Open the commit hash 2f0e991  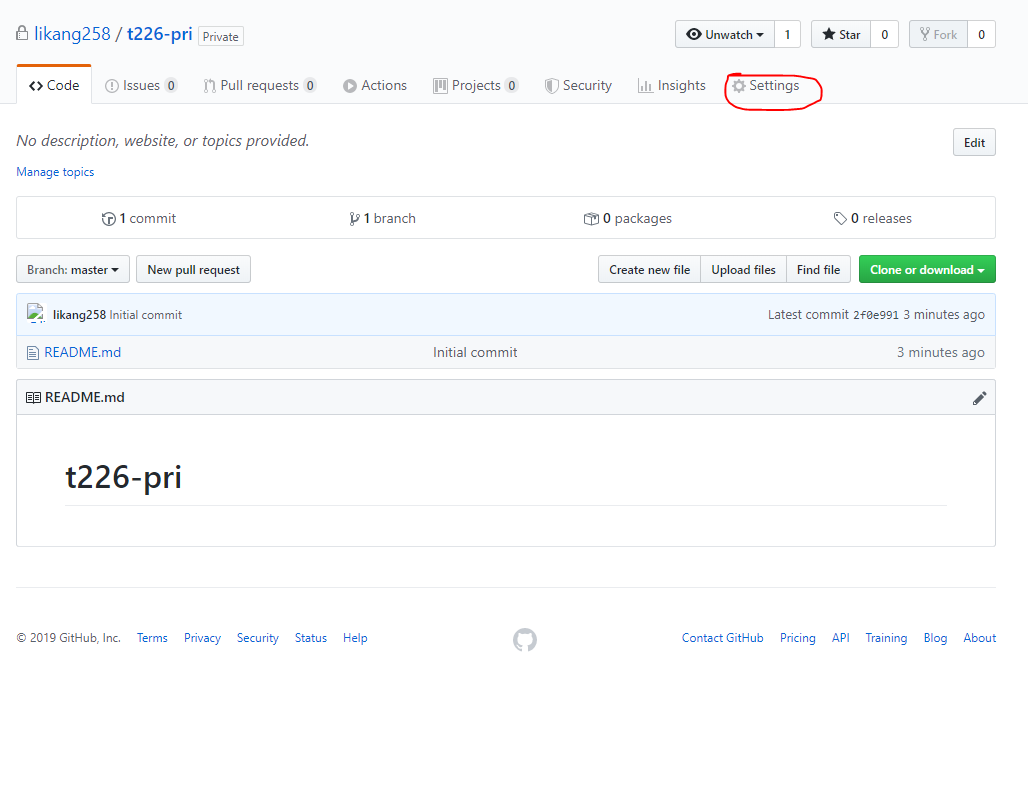click(876, 315)
